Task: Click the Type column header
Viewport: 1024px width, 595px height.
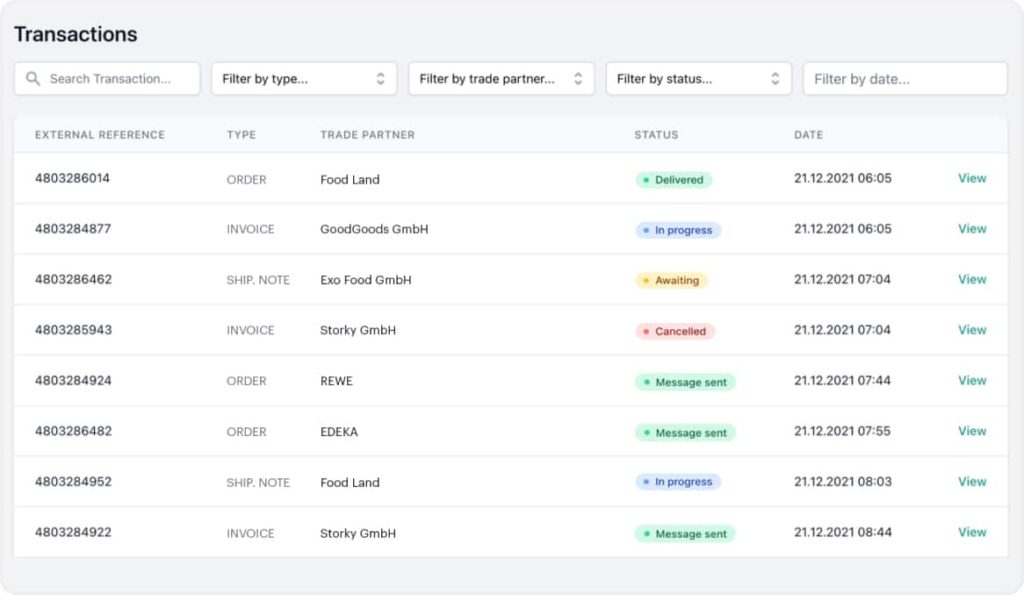Action: (241, 135)
